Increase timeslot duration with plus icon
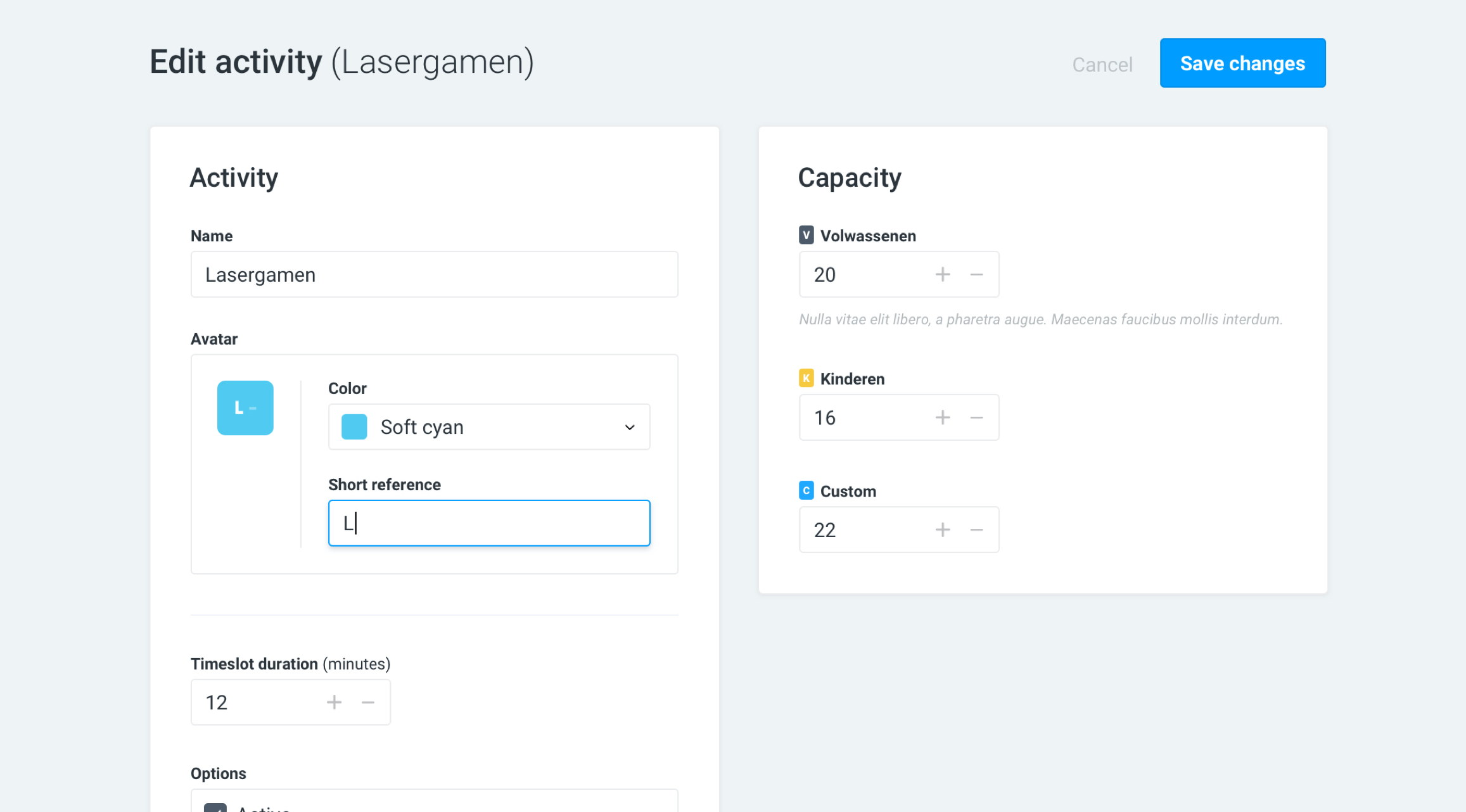This screenshot has height=812, width=1466. point(334,702)
